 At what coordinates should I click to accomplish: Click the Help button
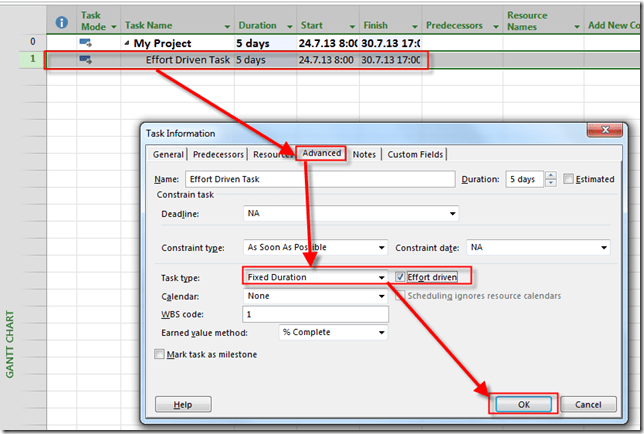pos(183,404)
